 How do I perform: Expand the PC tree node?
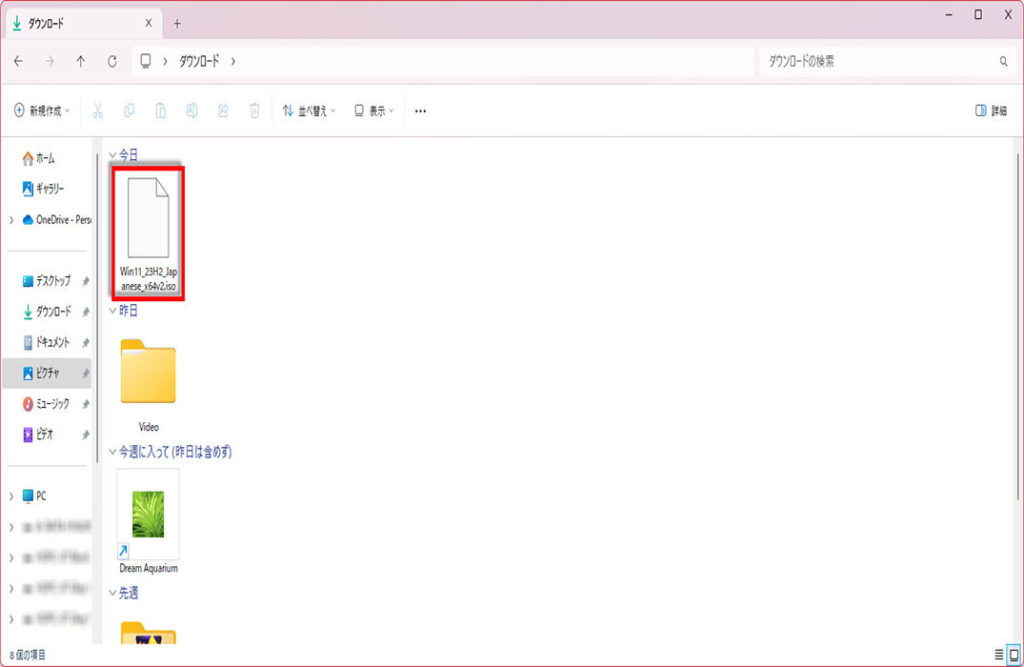click(11, 496)
